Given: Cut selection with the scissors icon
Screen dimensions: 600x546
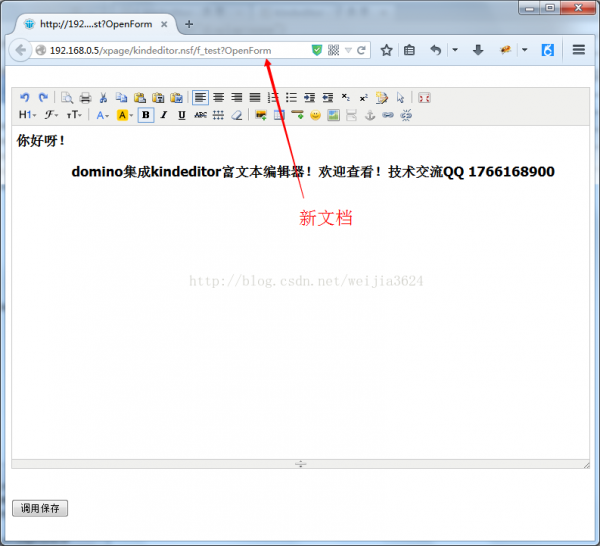Looking at the screenshot, I should click(103, 98).
